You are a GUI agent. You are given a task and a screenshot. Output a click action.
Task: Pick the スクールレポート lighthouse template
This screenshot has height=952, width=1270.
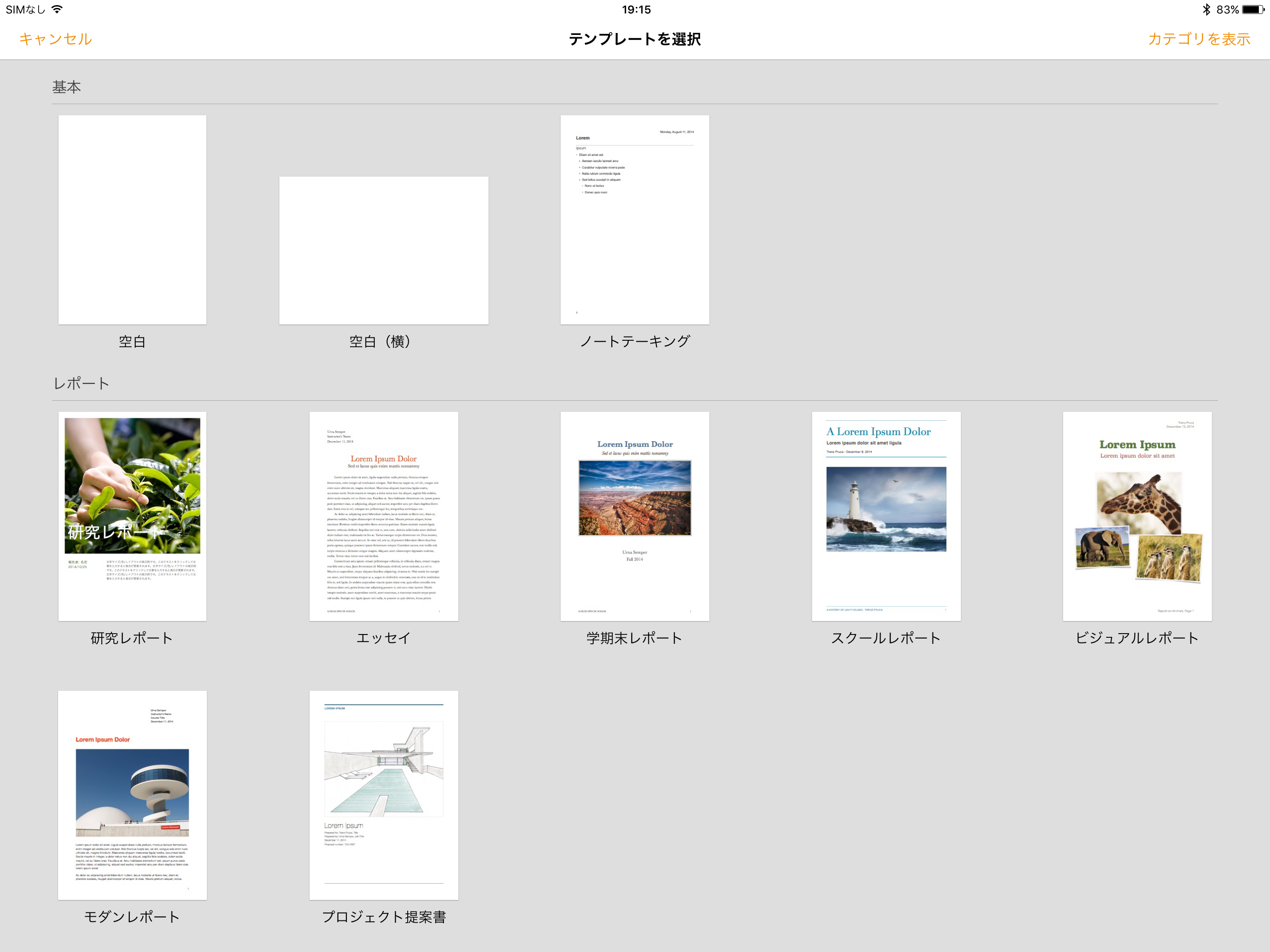[885, 516]
